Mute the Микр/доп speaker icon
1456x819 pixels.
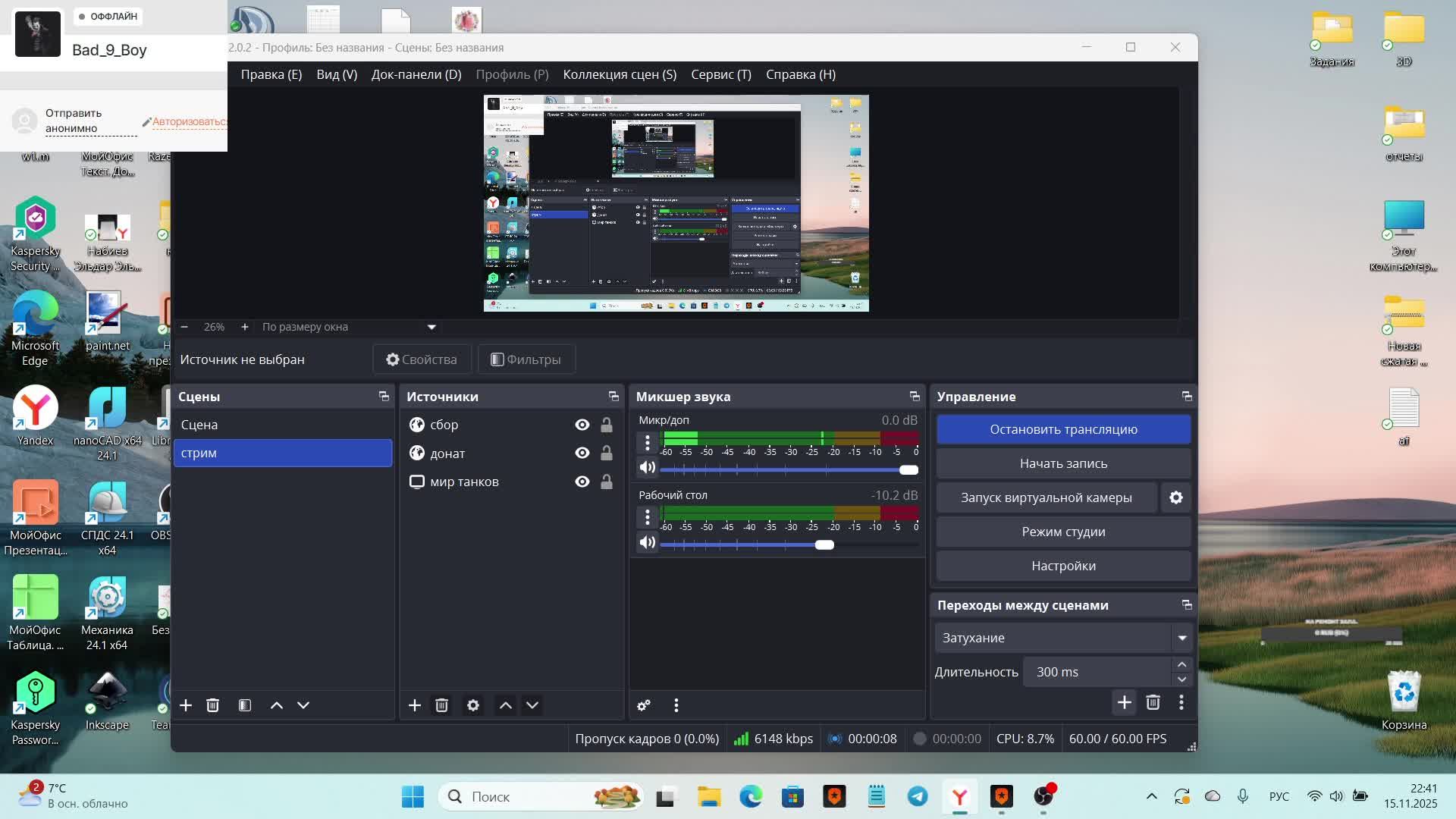coord(647,467)
